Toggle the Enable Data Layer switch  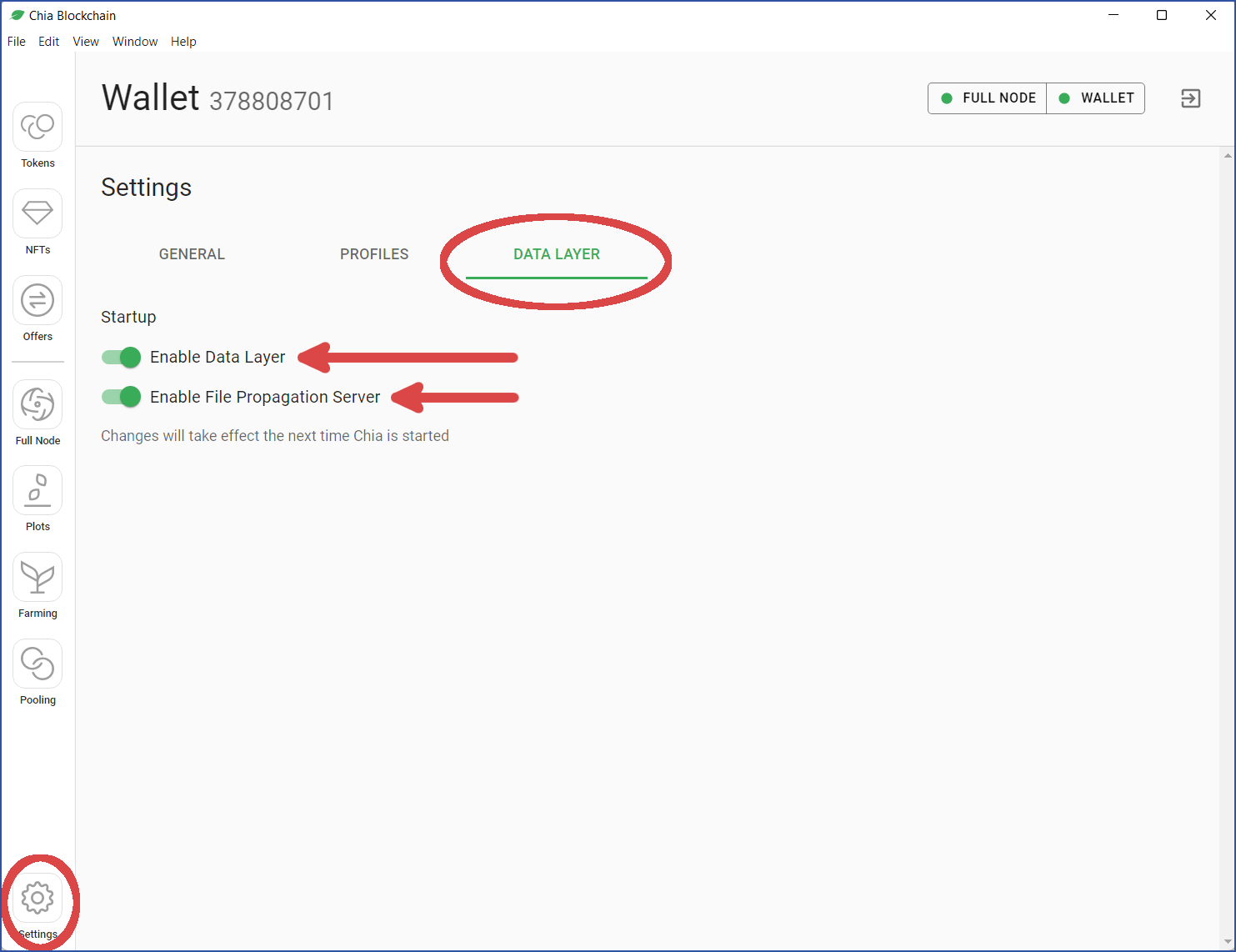pyautogui.click(x=122, y=358)
